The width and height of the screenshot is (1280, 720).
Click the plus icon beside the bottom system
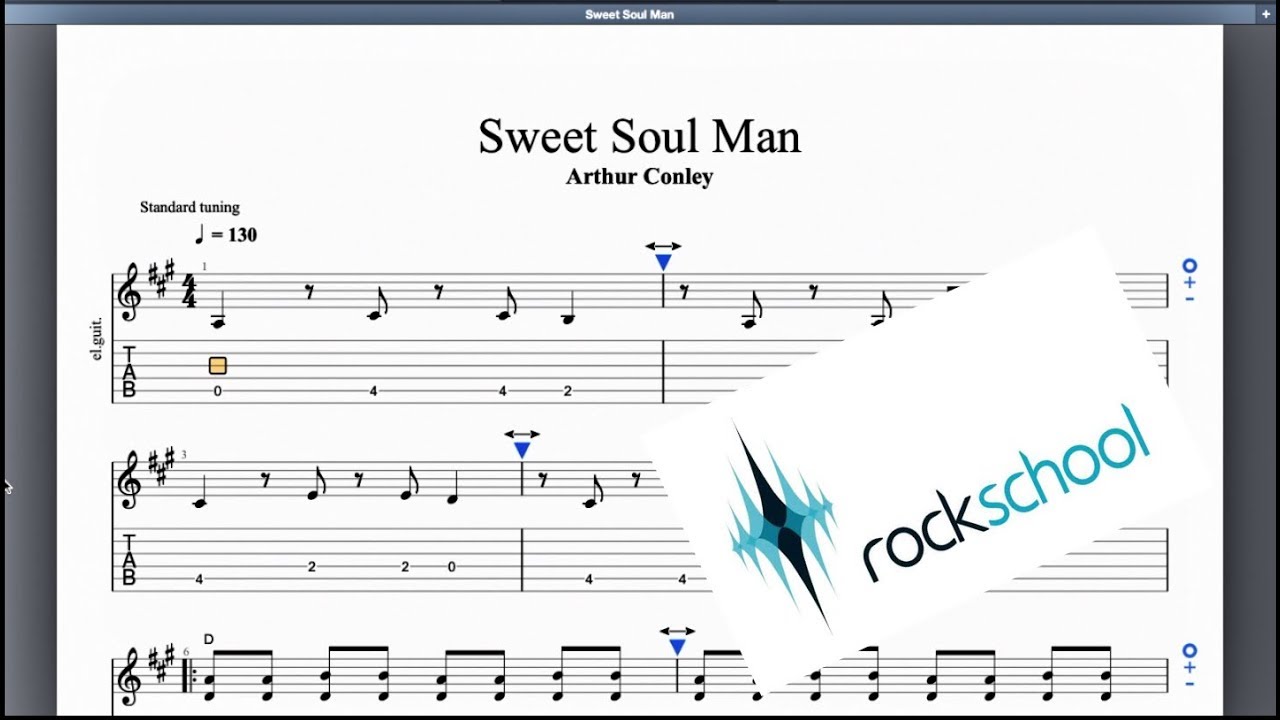(x=1189, y=668)
